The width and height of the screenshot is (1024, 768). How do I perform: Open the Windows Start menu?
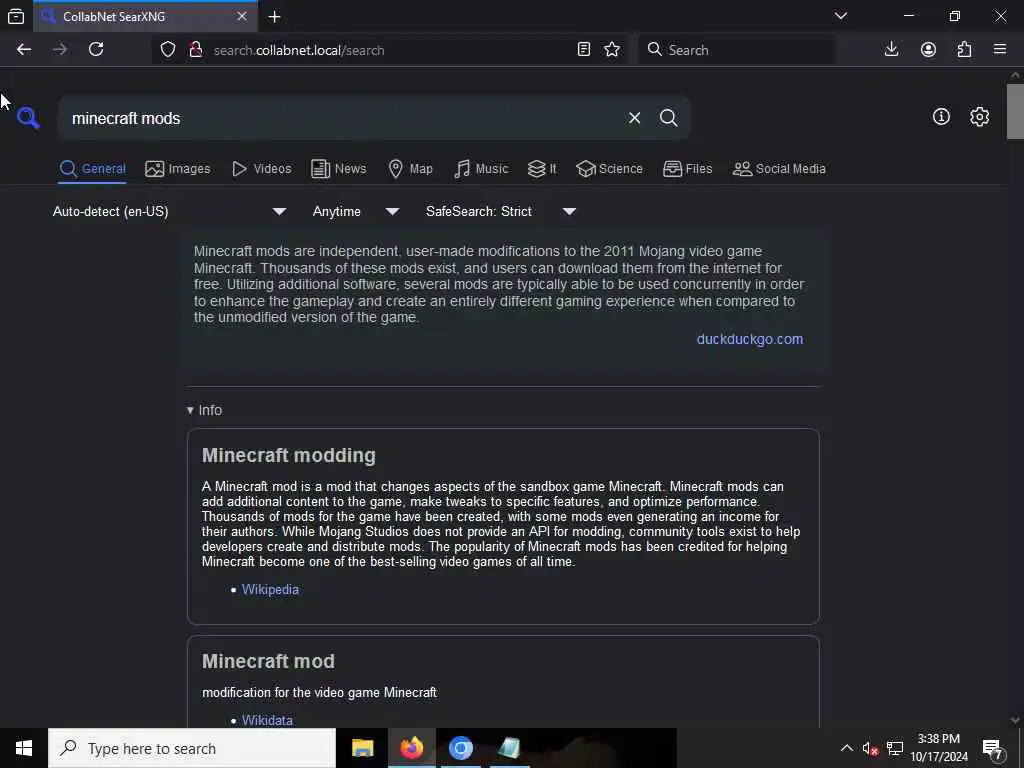point(24,748)
